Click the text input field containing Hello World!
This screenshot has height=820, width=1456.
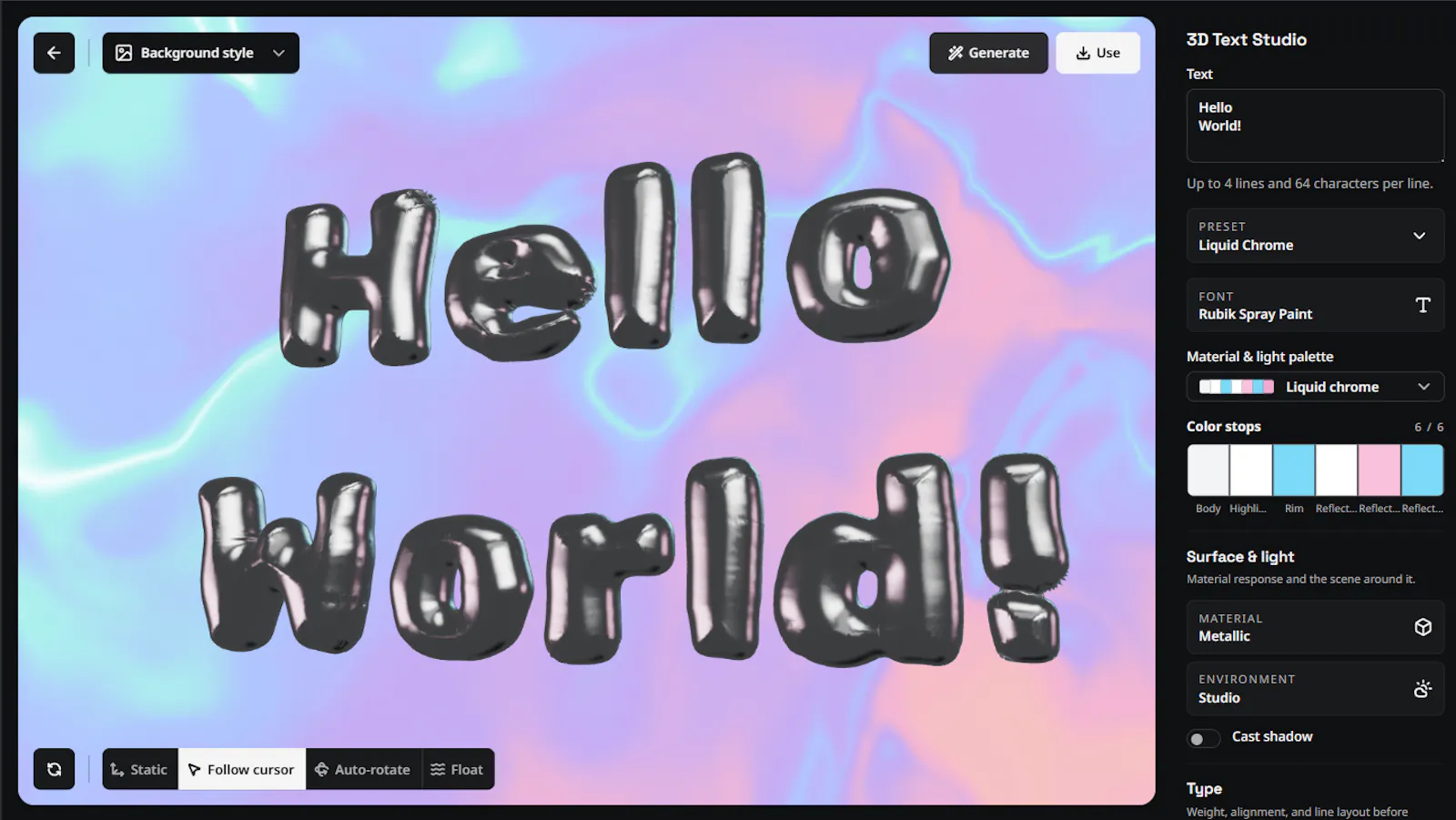click(x=1315, y=126)
